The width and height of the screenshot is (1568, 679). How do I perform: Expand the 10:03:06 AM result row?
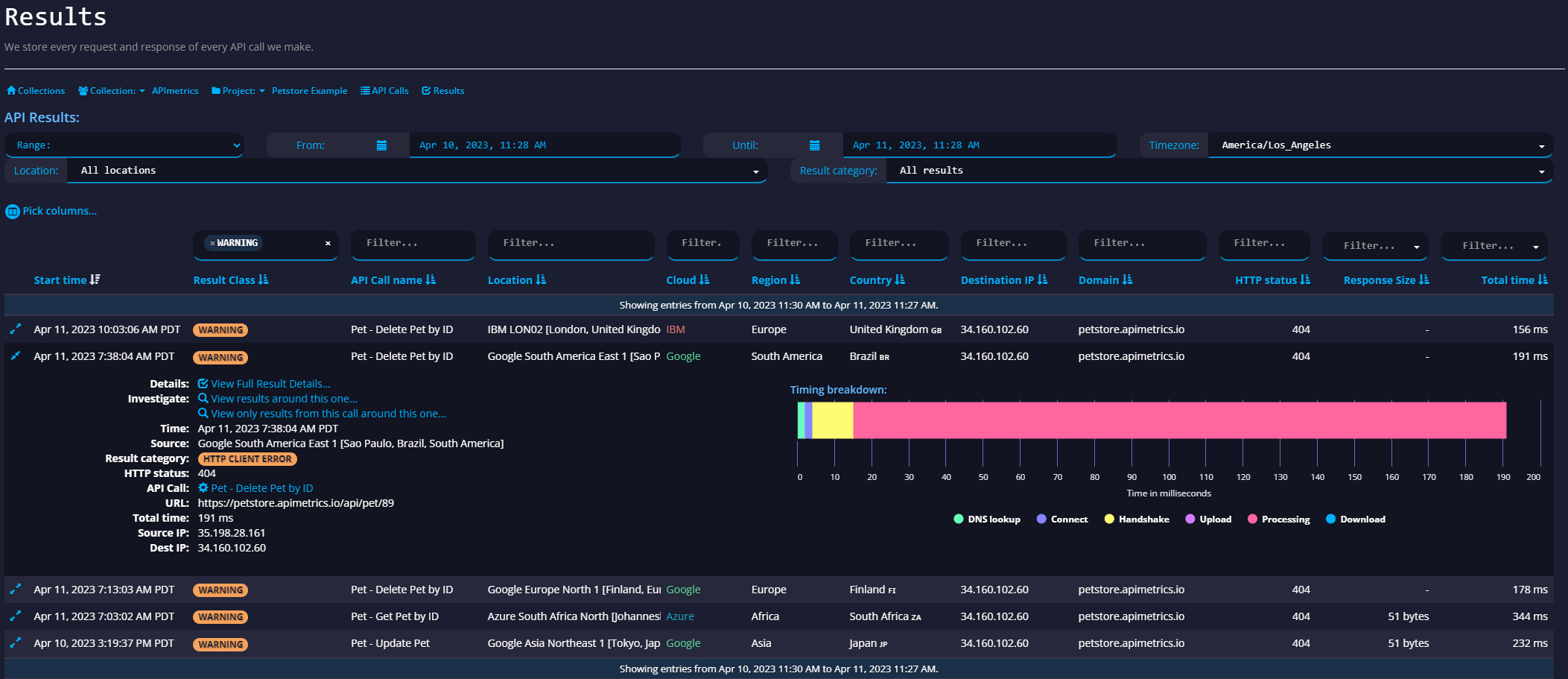click(15, 329)
